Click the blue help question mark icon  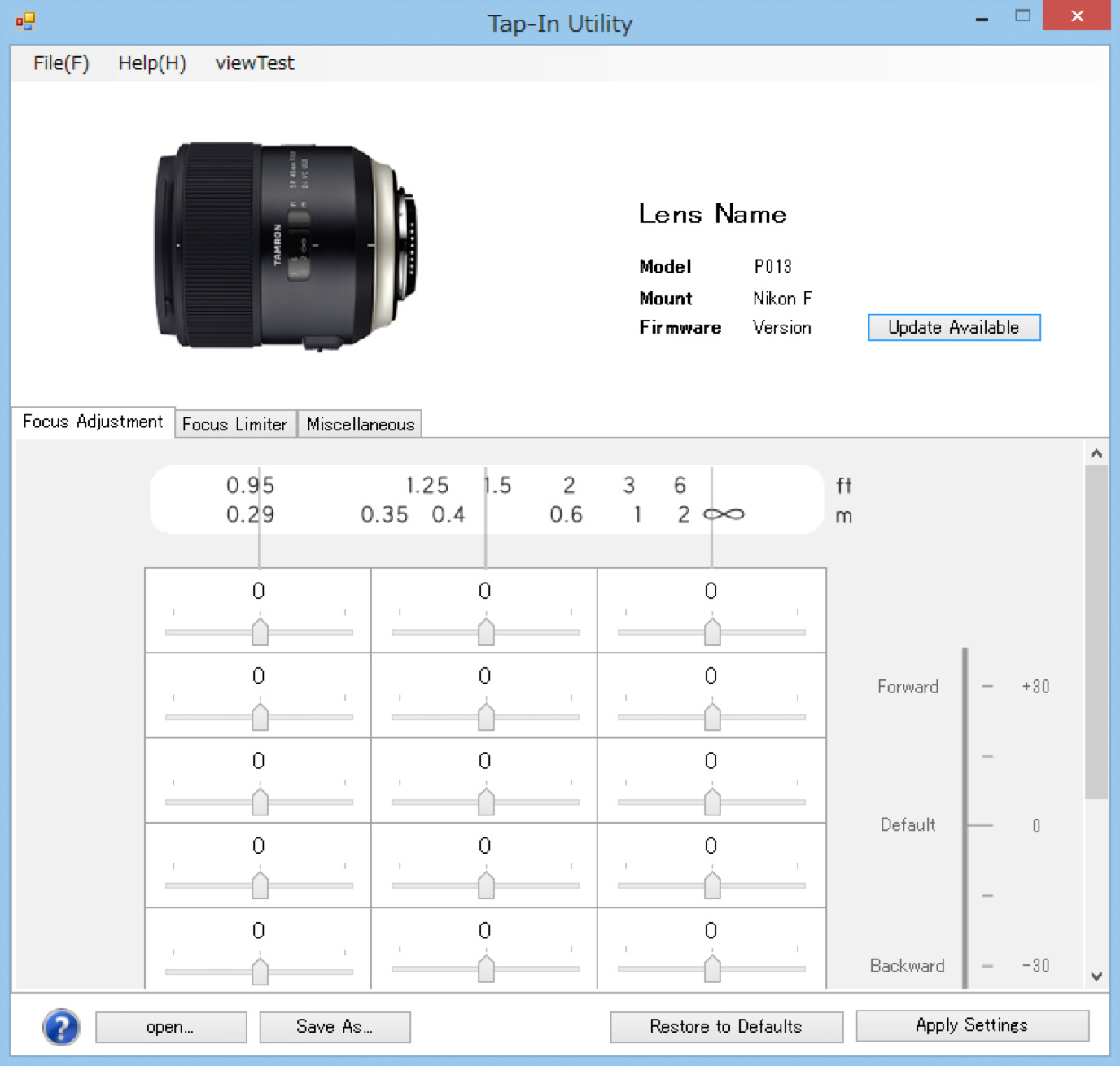(x=60, y=1028)
